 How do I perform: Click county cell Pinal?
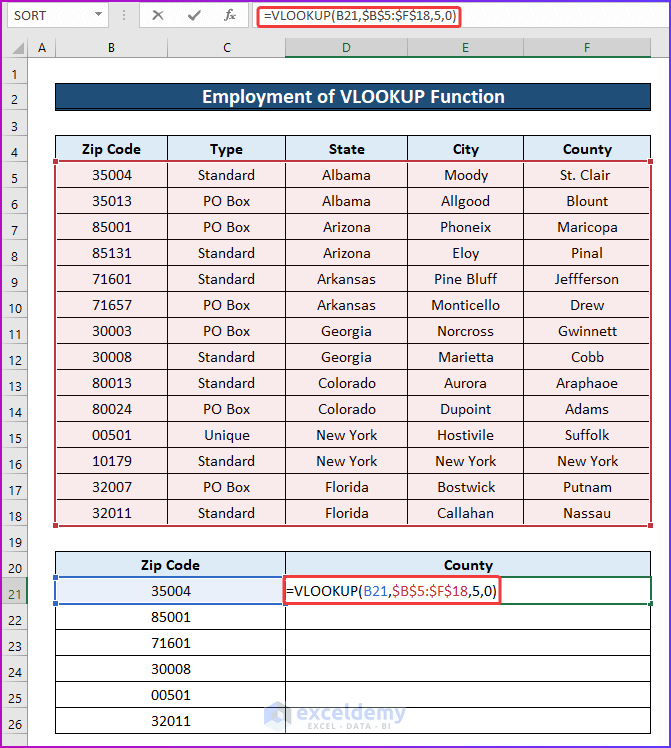[x=587, y=253]
